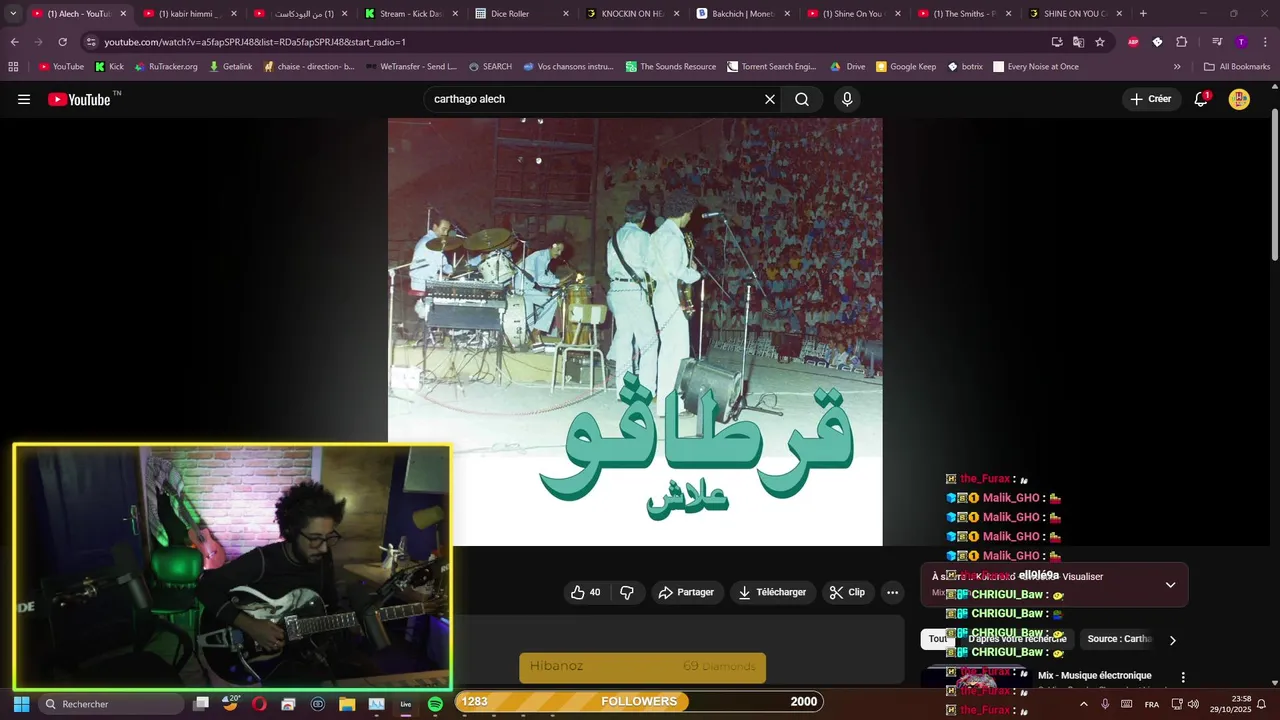The image size is (1280, 720).
Task: Open a new browser tab
Action: [x=1143, y=14]
